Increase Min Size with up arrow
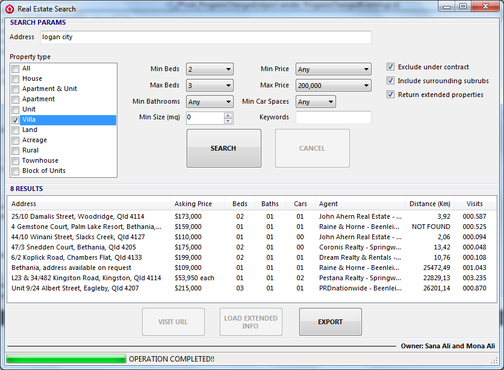This screenshot has height=370, width=504. [x=228, y=115]
